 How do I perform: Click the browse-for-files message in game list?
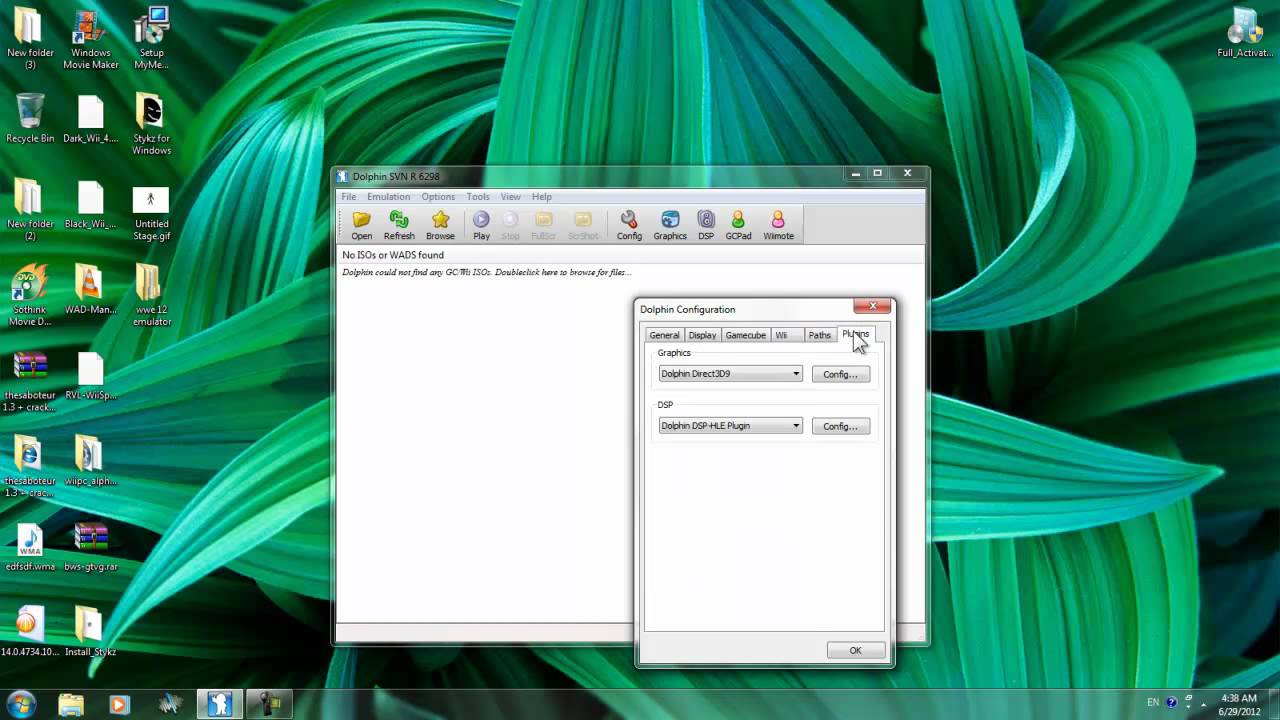pos(487,272)
